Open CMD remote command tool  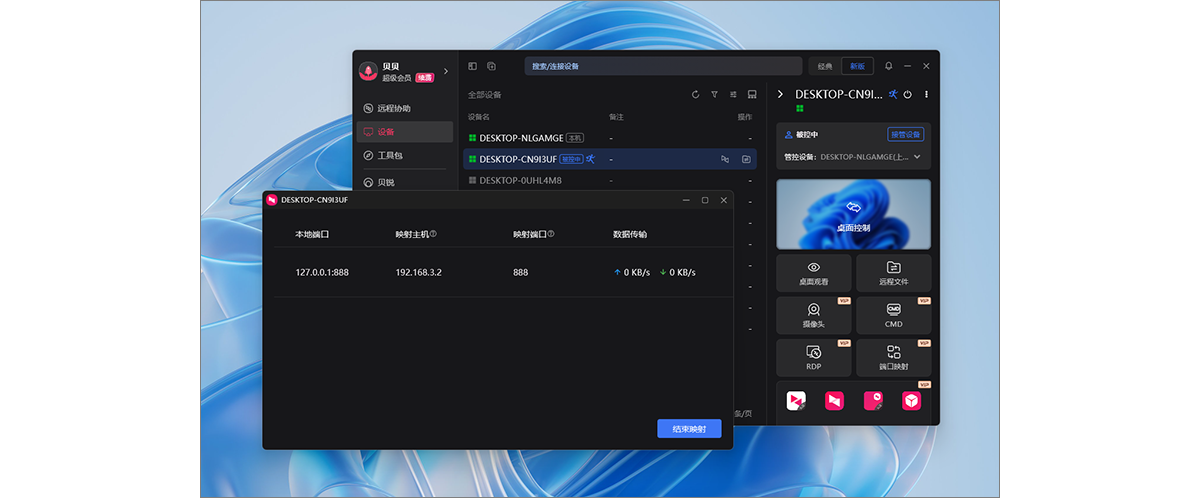pos(893,315)
